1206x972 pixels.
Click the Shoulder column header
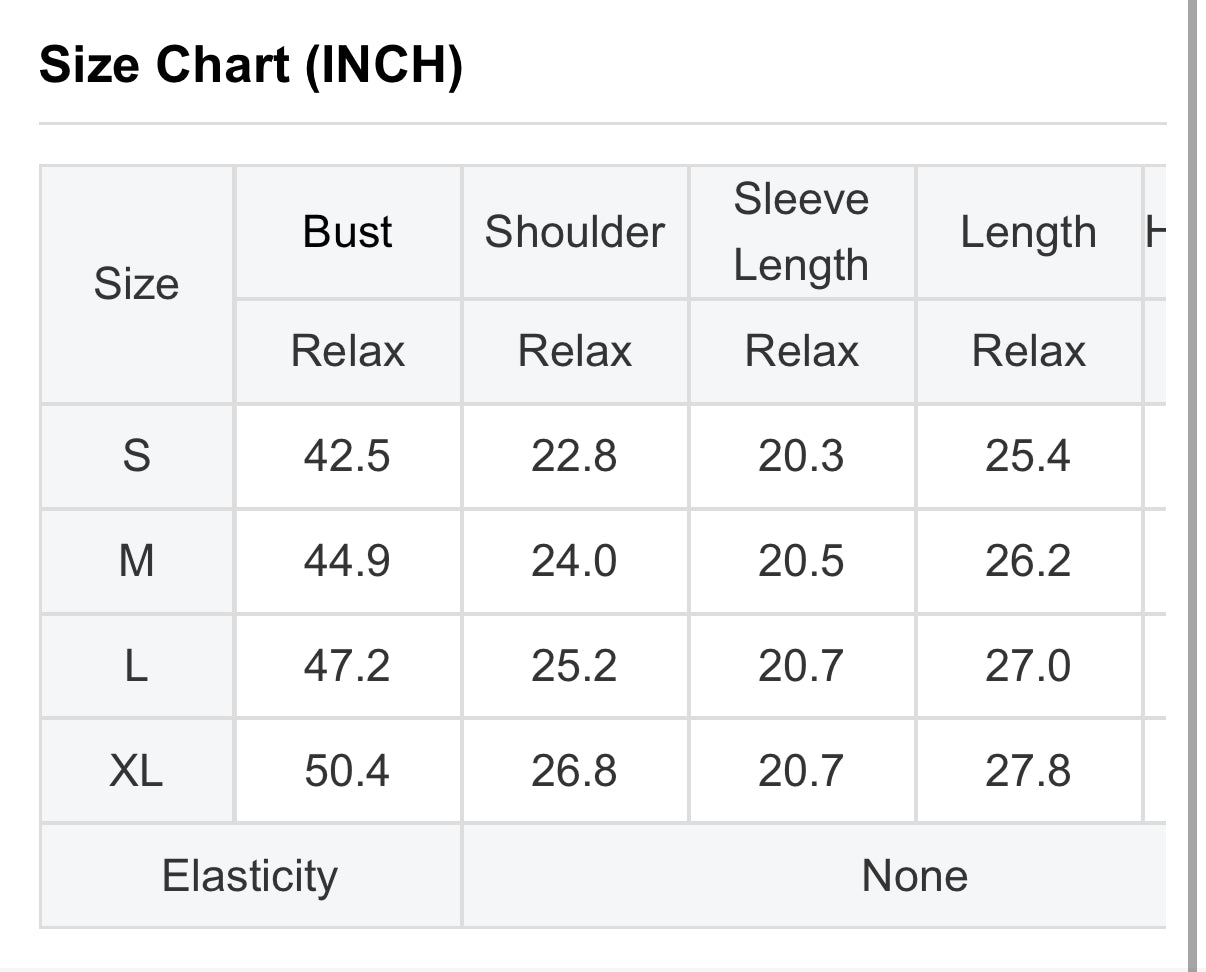(x=575, y=232)
